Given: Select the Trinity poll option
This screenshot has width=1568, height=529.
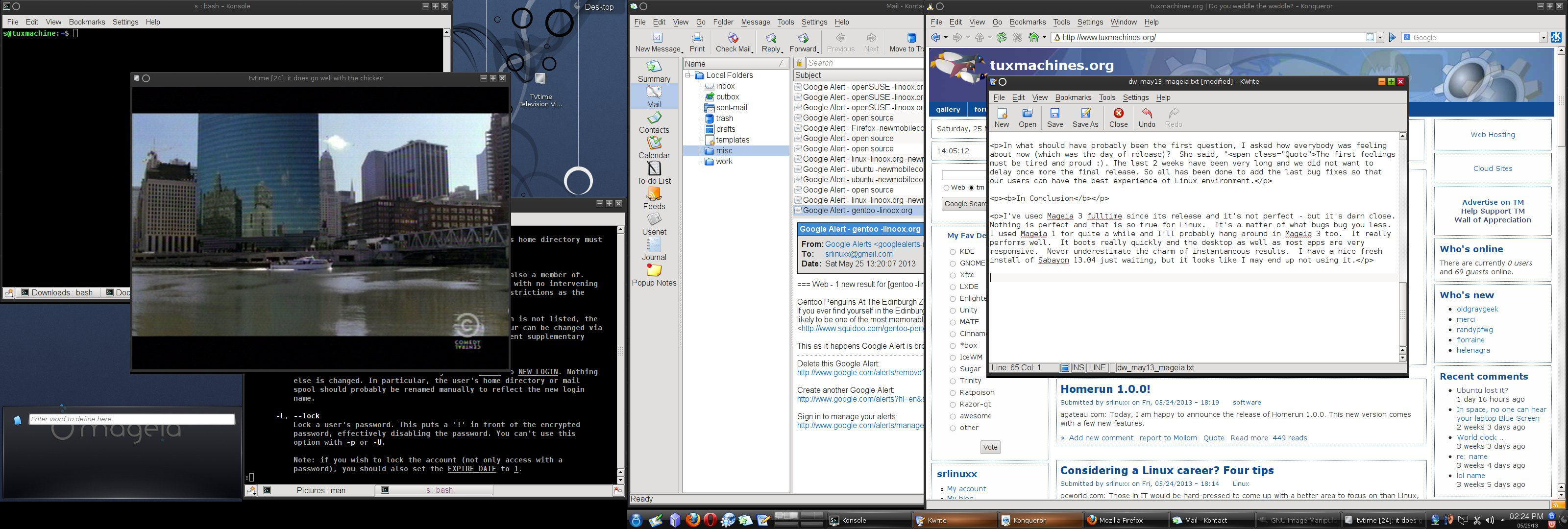Looking at the screenshot, I should click(953, 381).
